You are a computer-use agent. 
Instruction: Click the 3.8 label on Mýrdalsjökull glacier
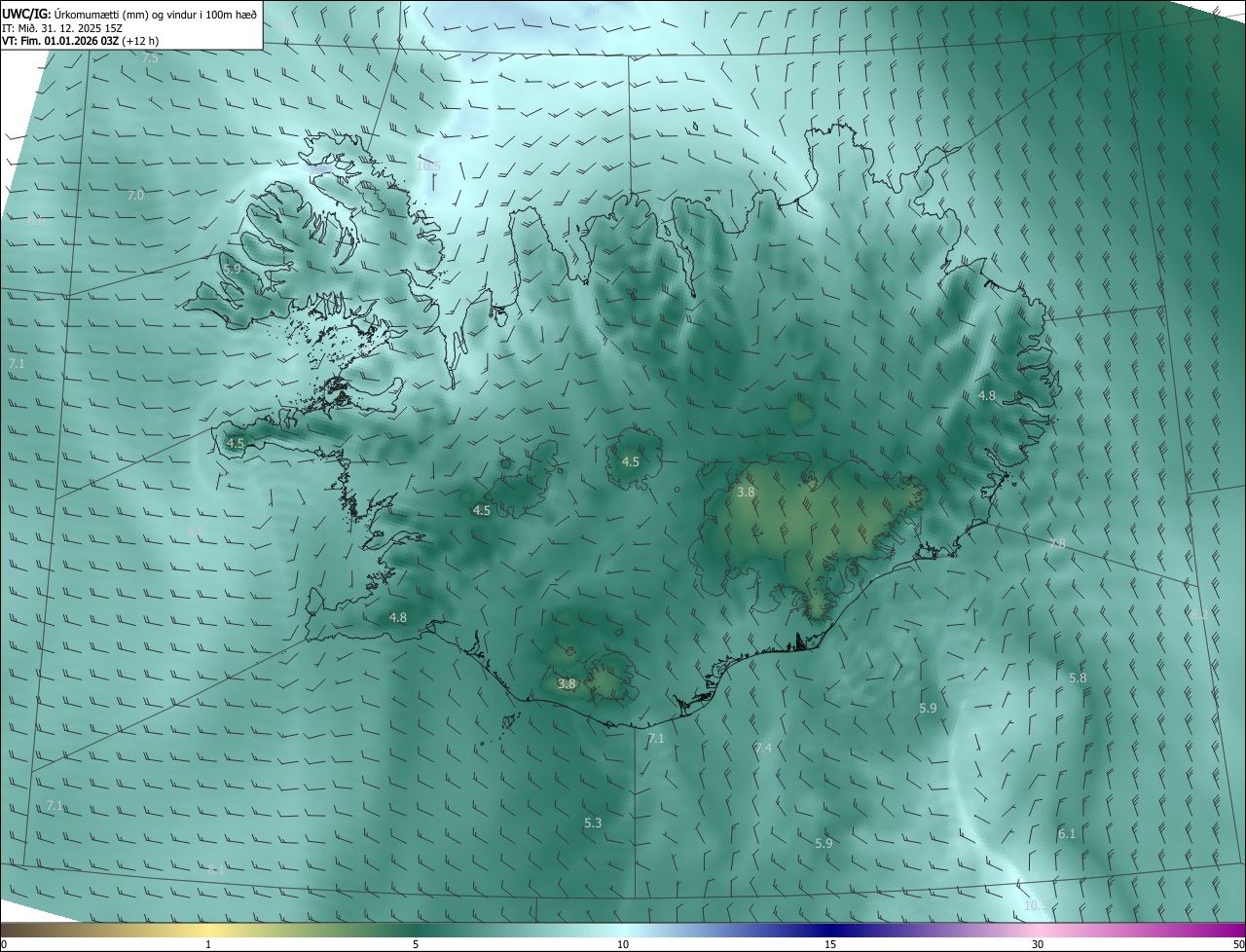567,684
